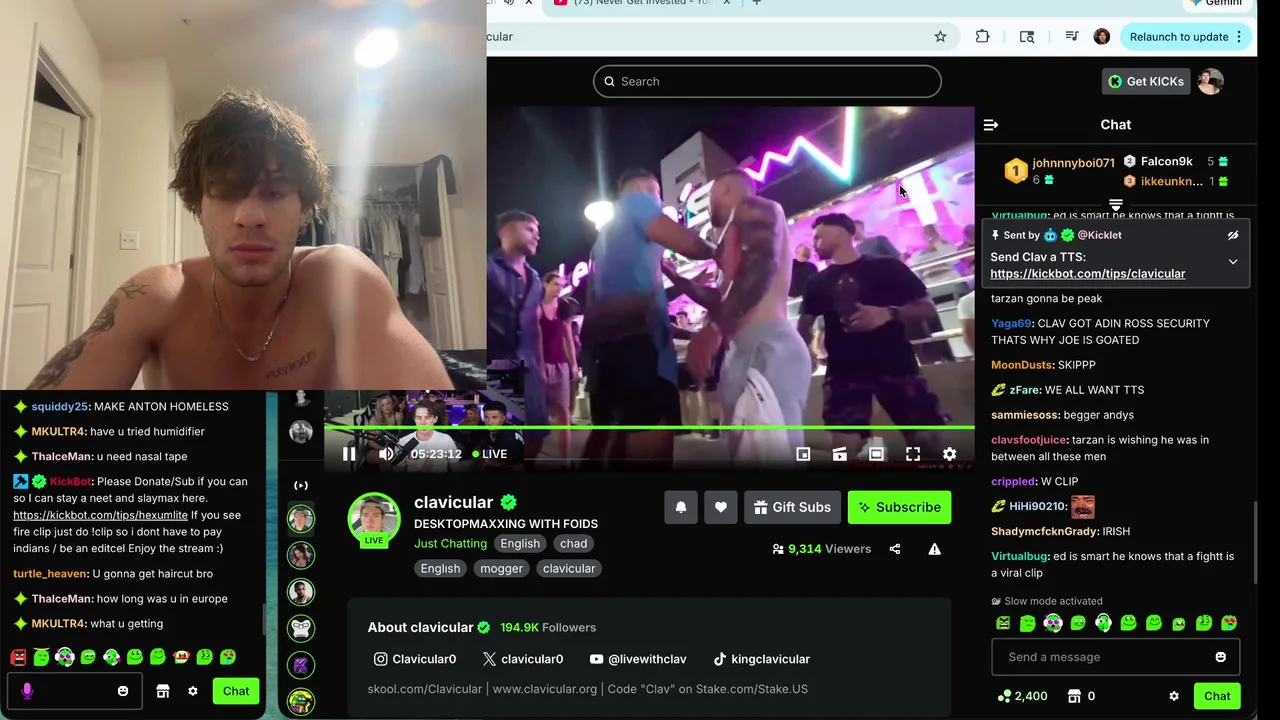Open @livewithclav YouTube link
1280x720 pixels.
638,659
